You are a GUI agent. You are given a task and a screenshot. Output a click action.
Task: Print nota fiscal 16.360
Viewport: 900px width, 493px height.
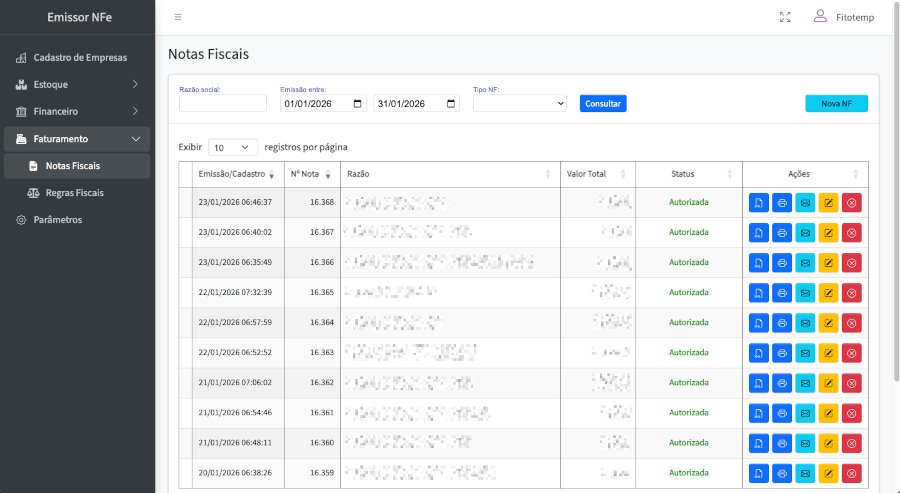tap(782, 443)
